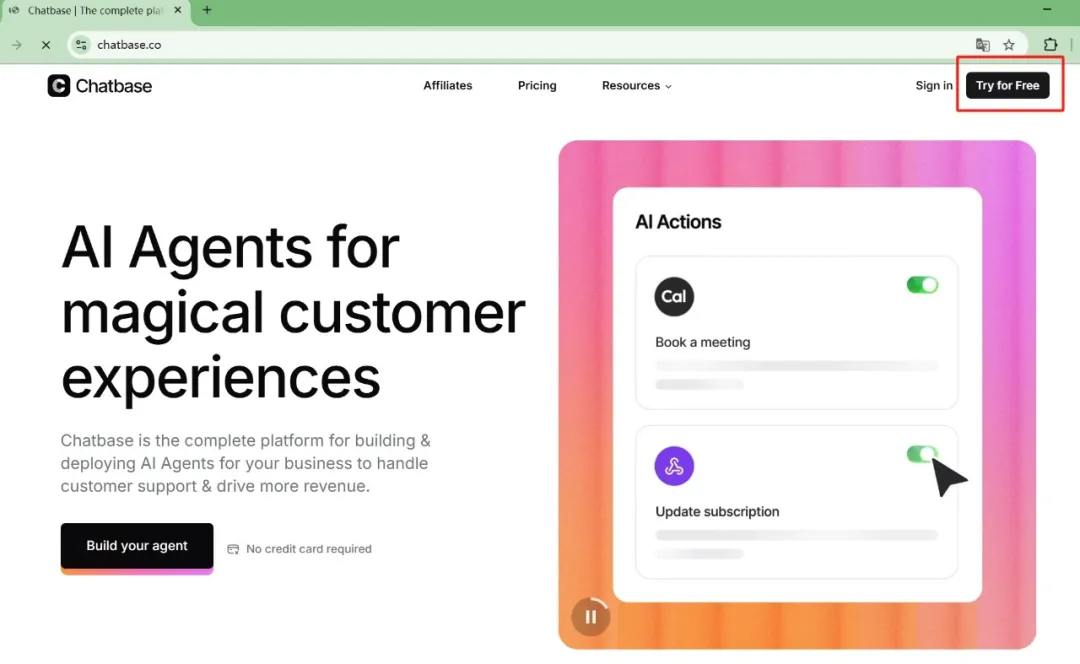Image resolution: width=1080 pixels, height=664 pixels.
Task: Open site information icon in address bar
Action: tap(81, 45)
